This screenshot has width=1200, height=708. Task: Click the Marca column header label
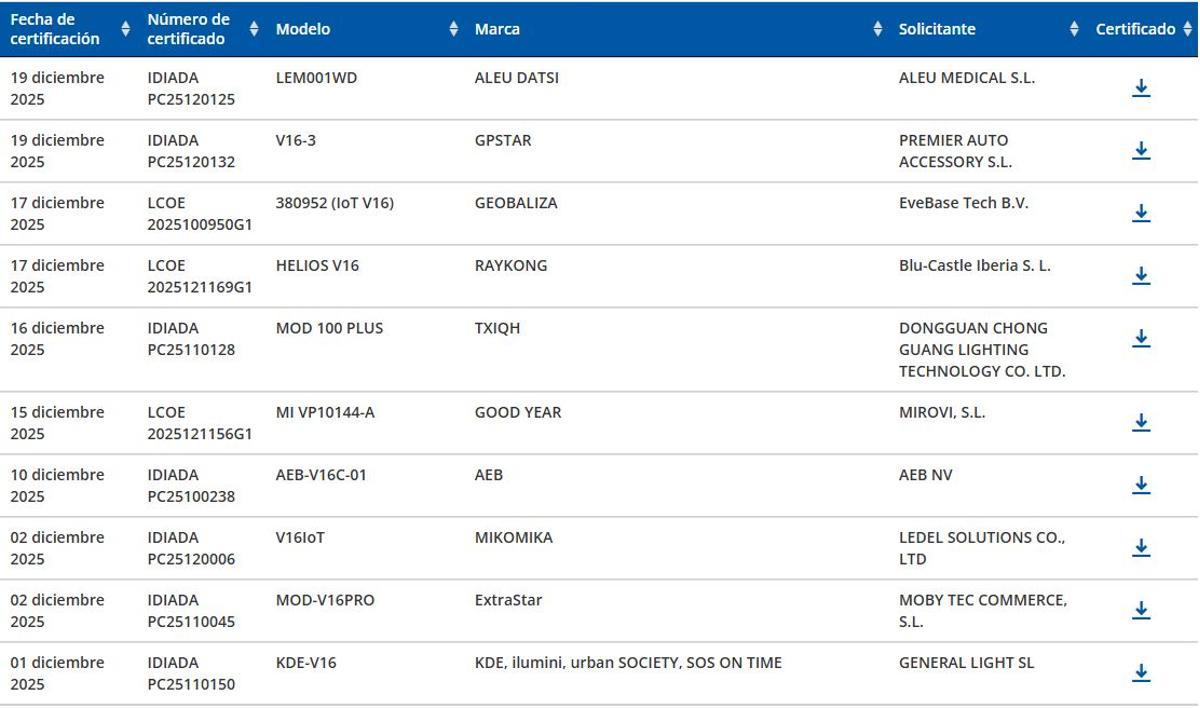pyautogui.click(x=497, y=29)
